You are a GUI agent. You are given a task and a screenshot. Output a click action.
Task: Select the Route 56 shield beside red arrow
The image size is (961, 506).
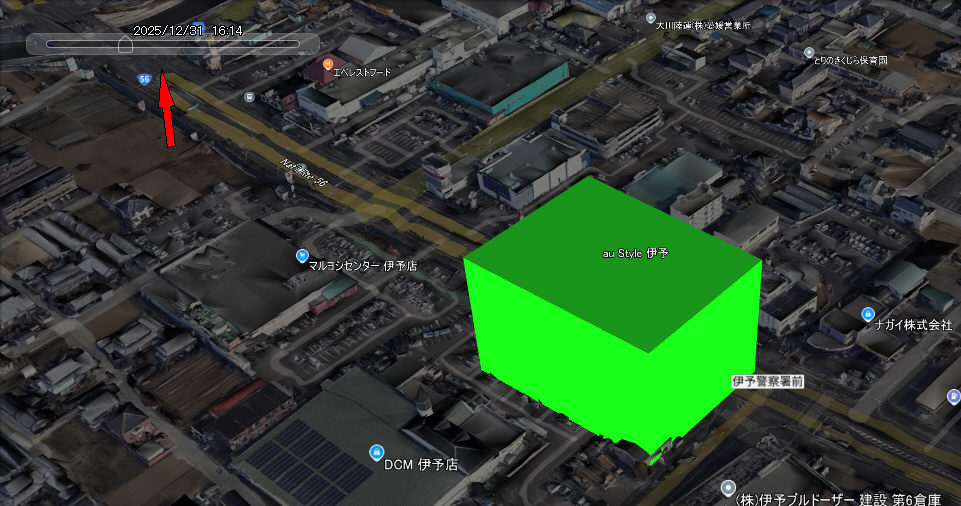tap(146, 79)
